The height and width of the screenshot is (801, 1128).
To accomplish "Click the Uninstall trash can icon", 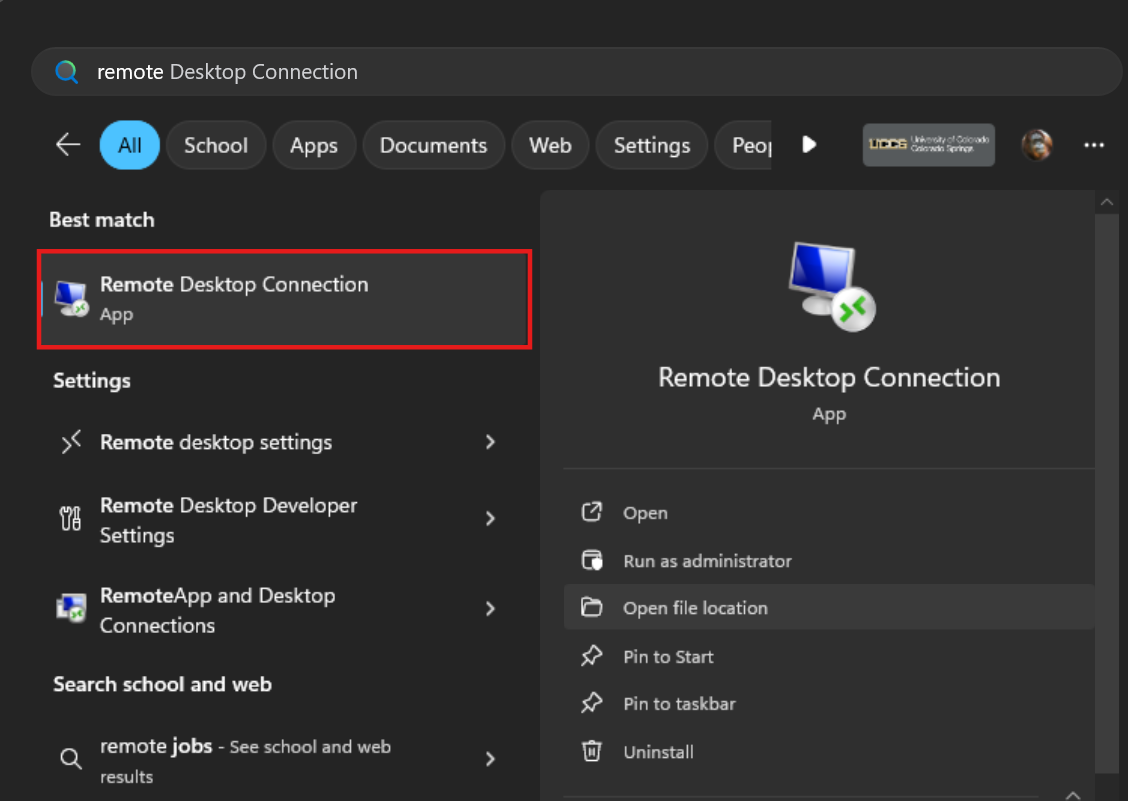I will [x=591, y=751].
